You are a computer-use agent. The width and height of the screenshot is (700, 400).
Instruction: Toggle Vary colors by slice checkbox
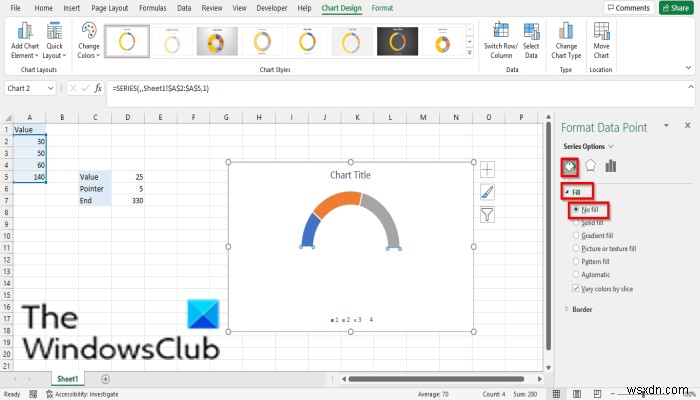(x=576, y=288)
